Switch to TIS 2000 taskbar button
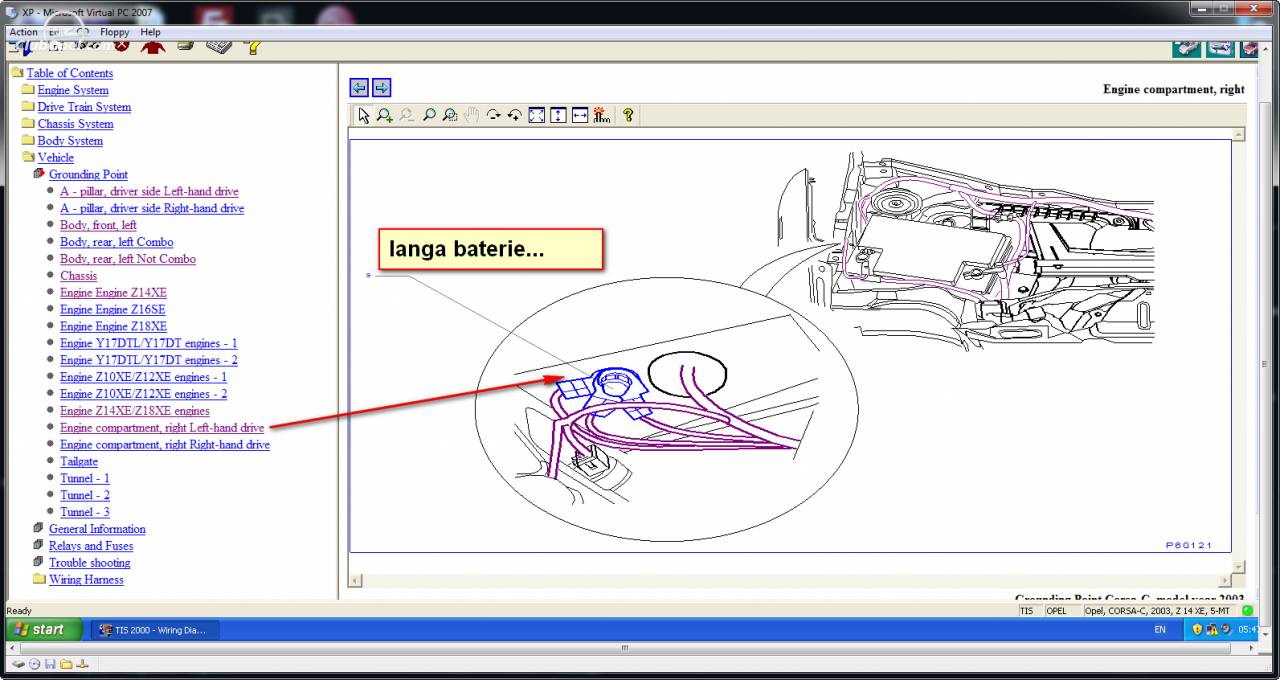 (x=155, y=630)
